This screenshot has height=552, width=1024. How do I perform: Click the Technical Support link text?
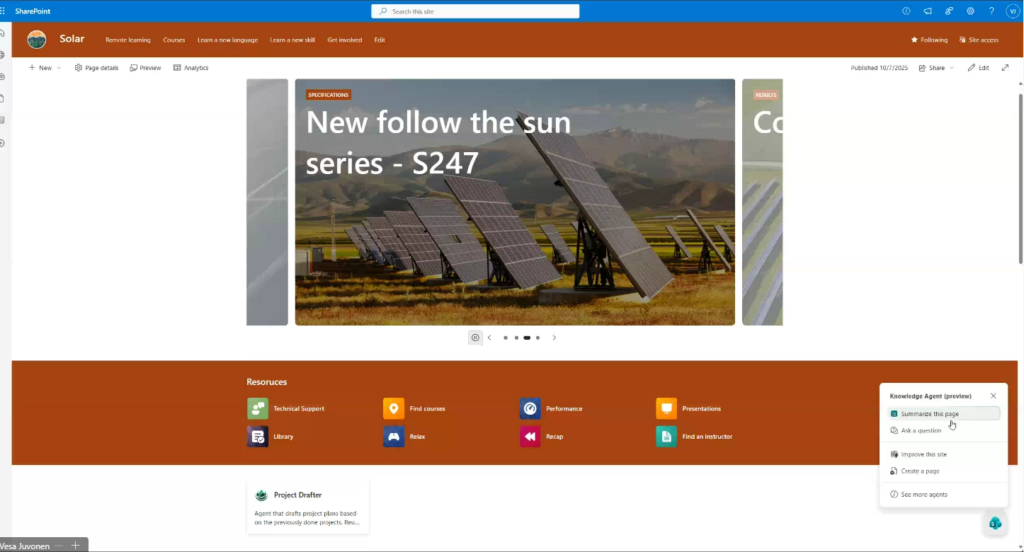298,408
